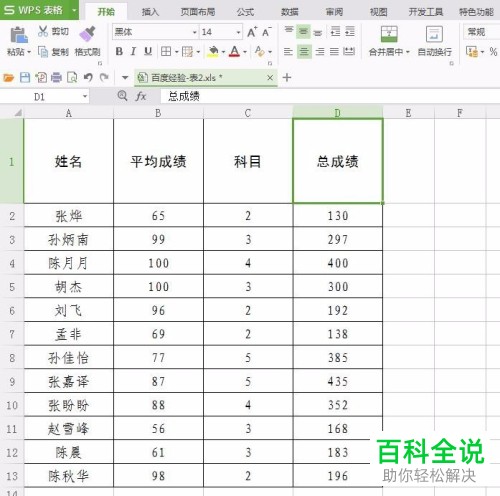Click the Merge and Center icon
The image size is (500, 496).
click(389, 34)
